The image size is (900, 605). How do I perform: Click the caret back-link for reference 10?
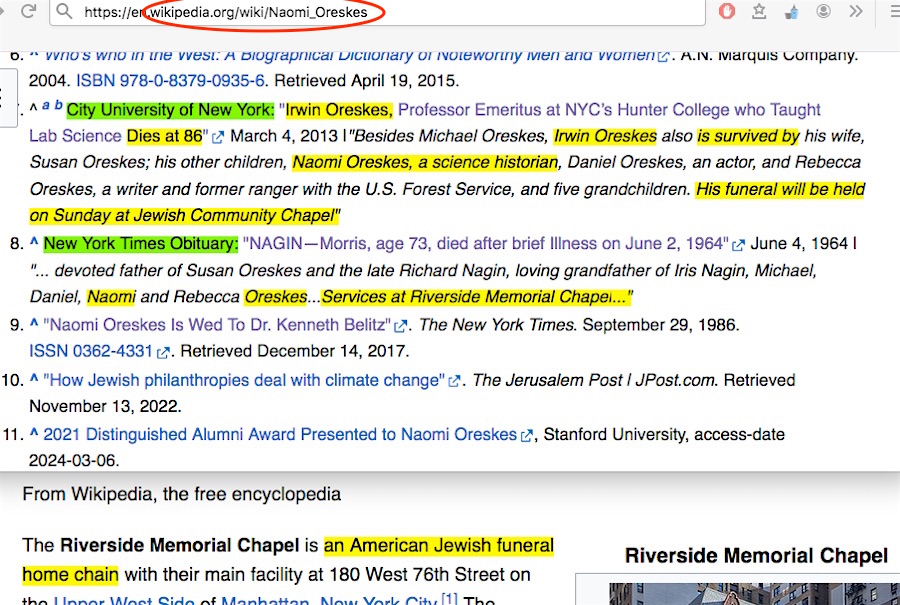click(x=33, y=380)
